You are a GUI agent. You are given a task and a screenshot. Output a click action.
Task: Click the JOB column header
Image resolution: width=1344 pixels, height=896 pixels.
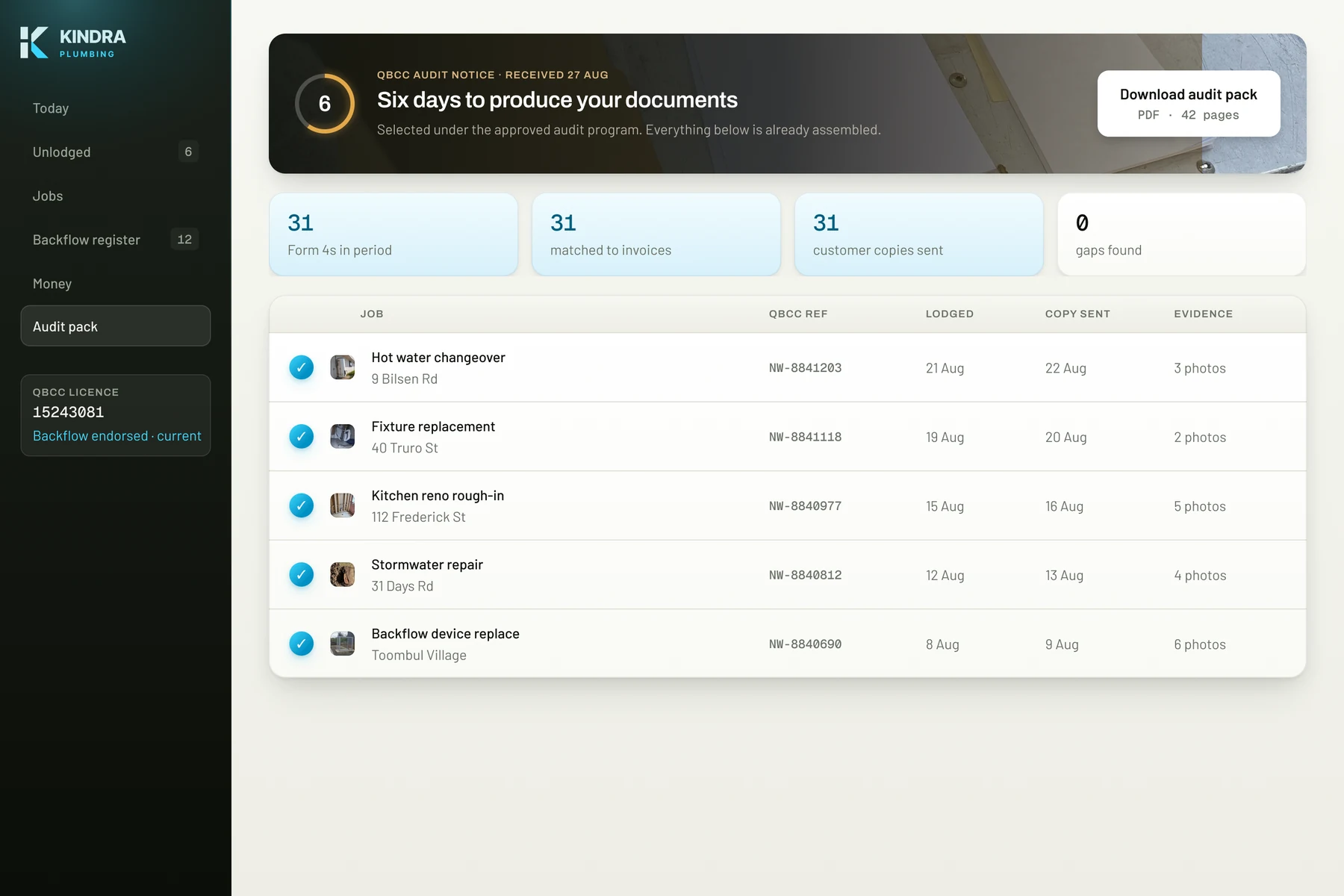(372, 314)
